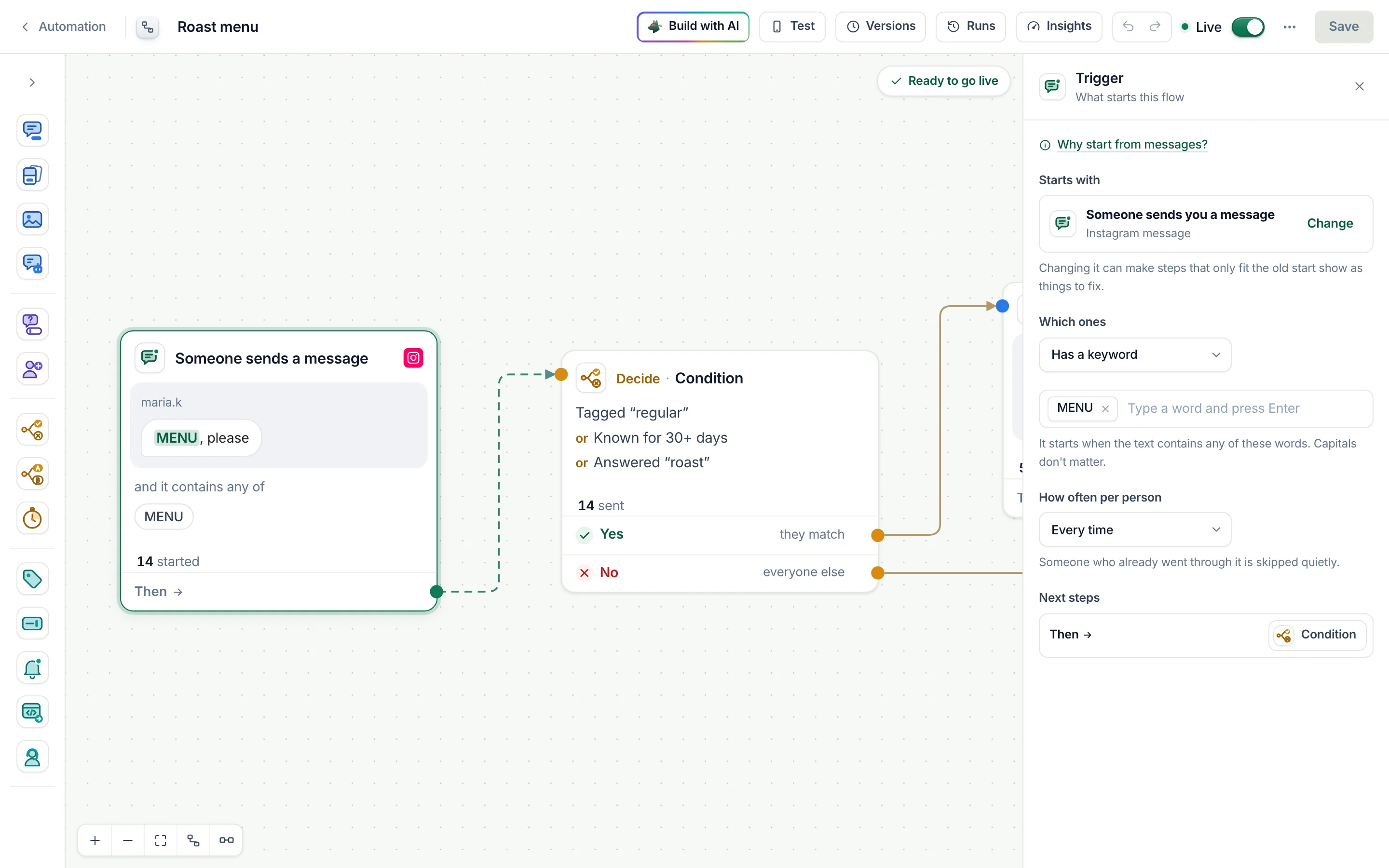Add the tag block from the sidebar

(x=32, y=579)
